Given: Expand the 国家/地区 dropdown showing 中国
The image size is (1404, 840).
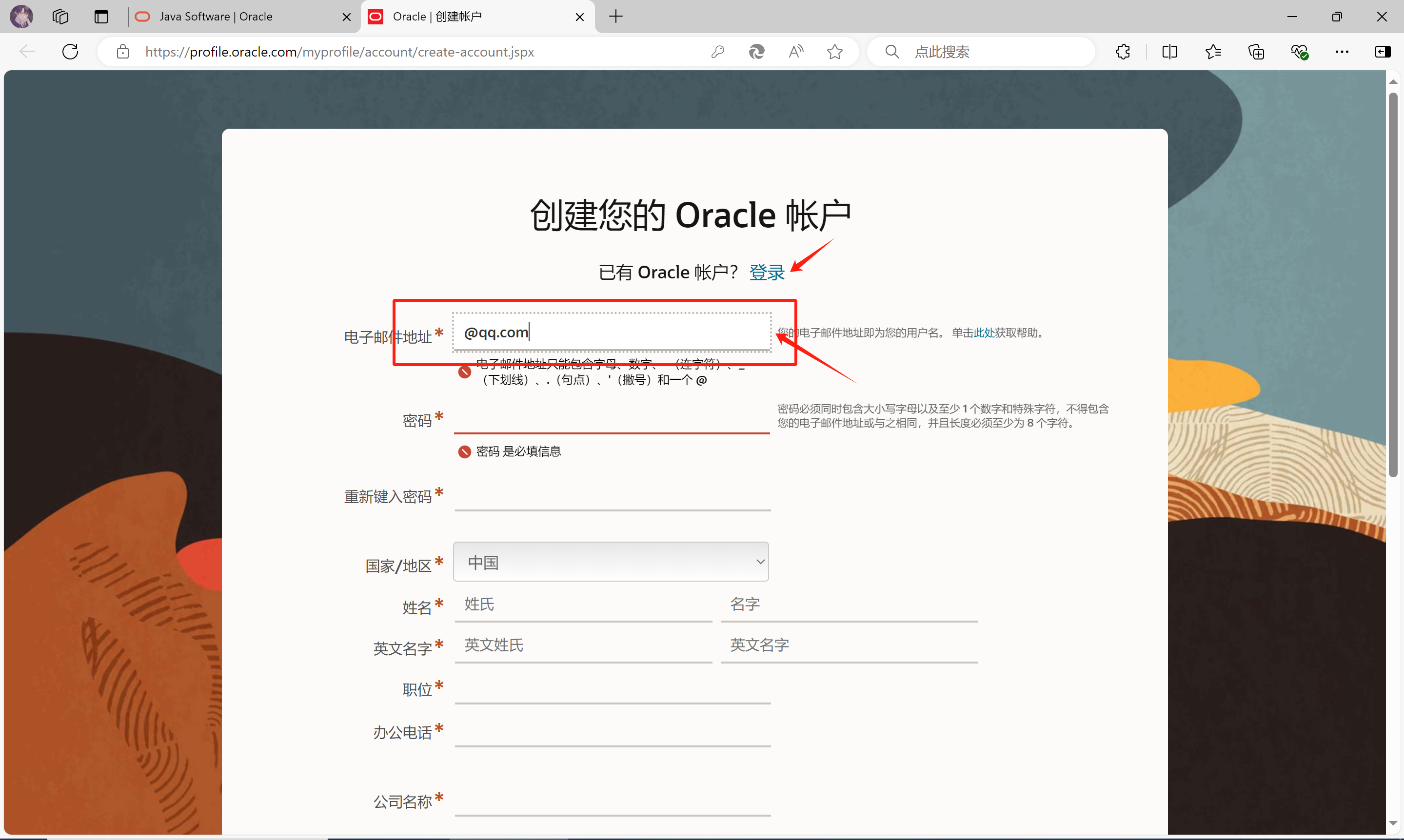Looking at the screenshot, I should (x=611, y=562).
